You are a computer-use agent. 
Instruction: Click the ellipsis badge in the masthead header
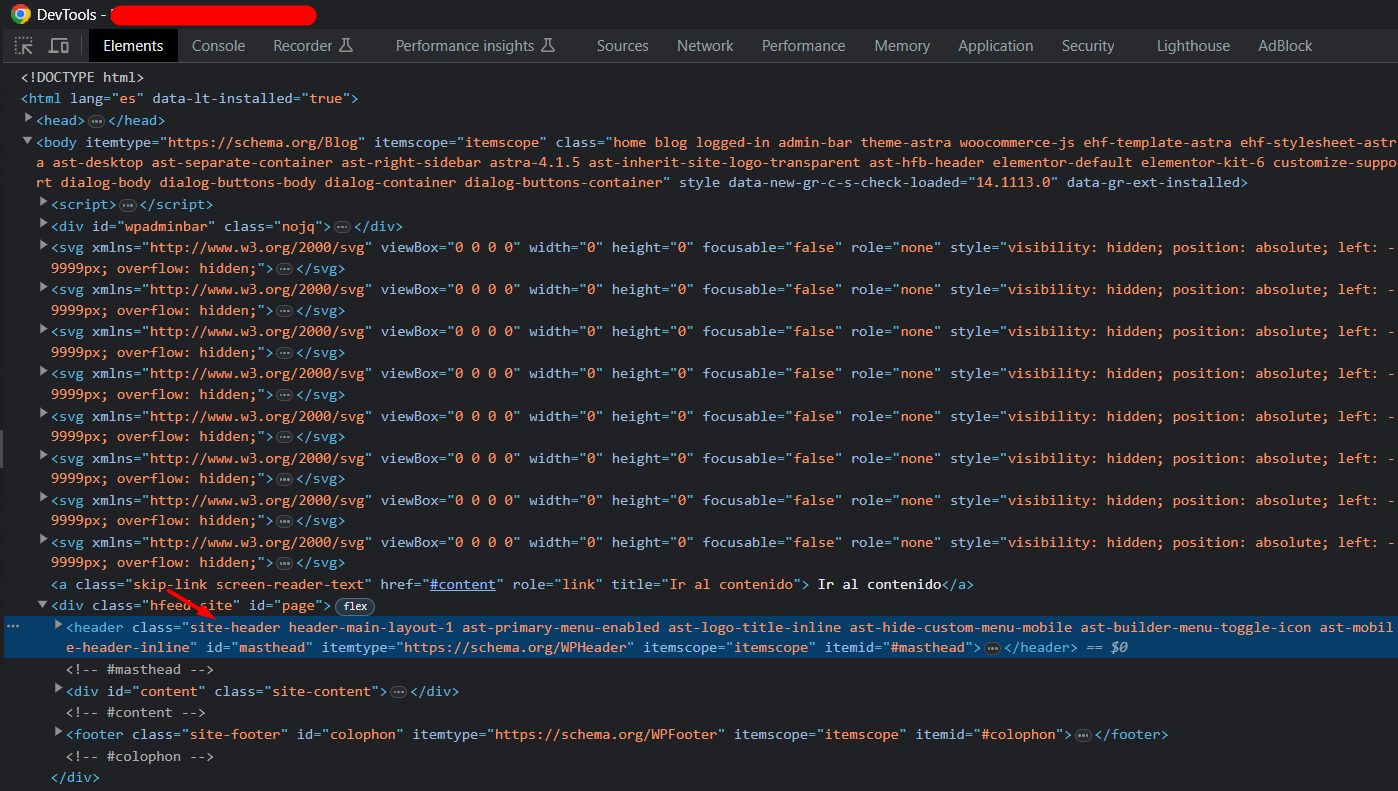992,648
